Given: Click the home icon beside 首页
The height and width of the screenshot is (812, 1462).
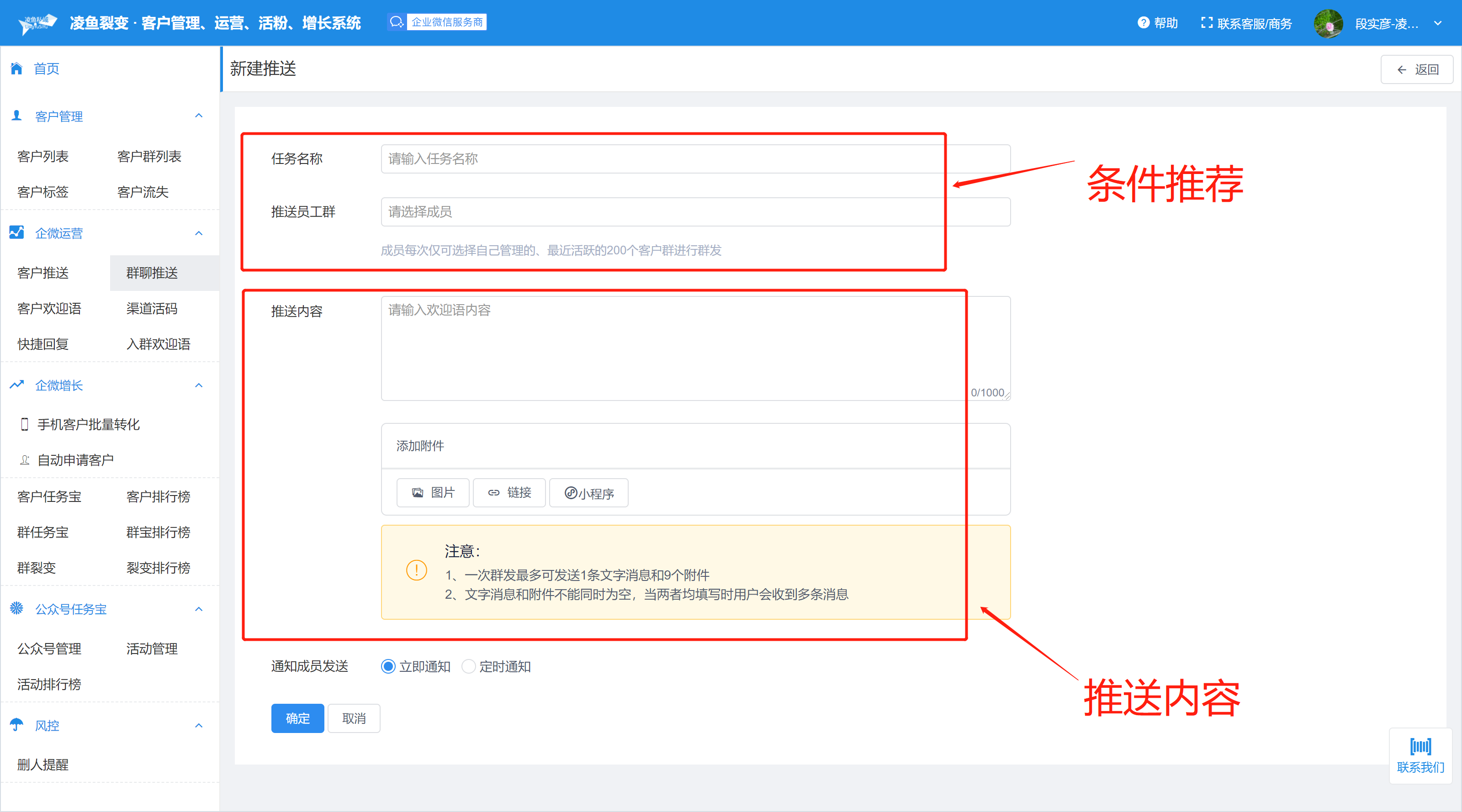Looking at the screenshot, I should click(x=16, y=69).
